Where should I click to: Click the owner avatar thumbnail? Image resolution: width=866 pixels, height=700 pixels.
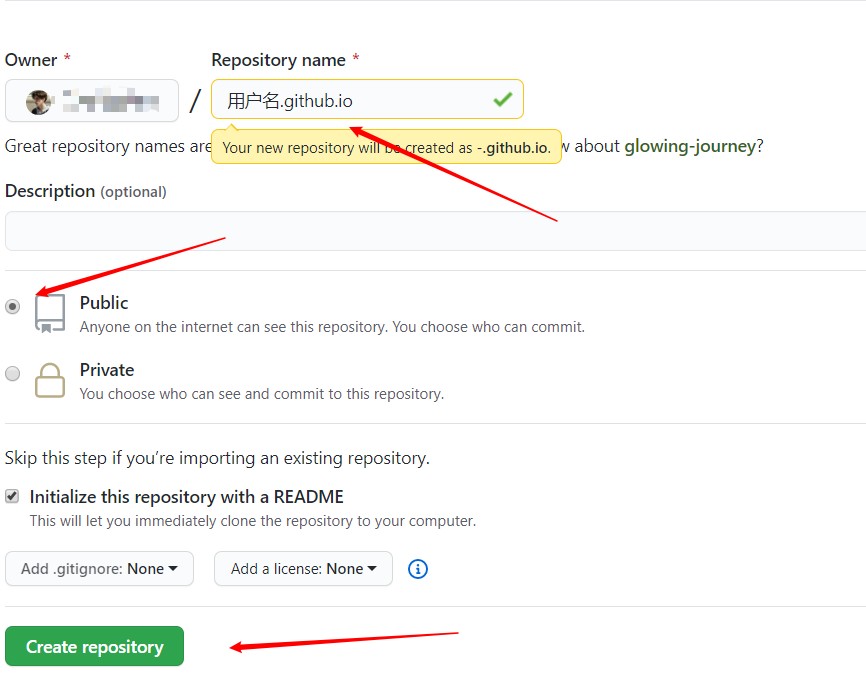(x=39, y=102)
